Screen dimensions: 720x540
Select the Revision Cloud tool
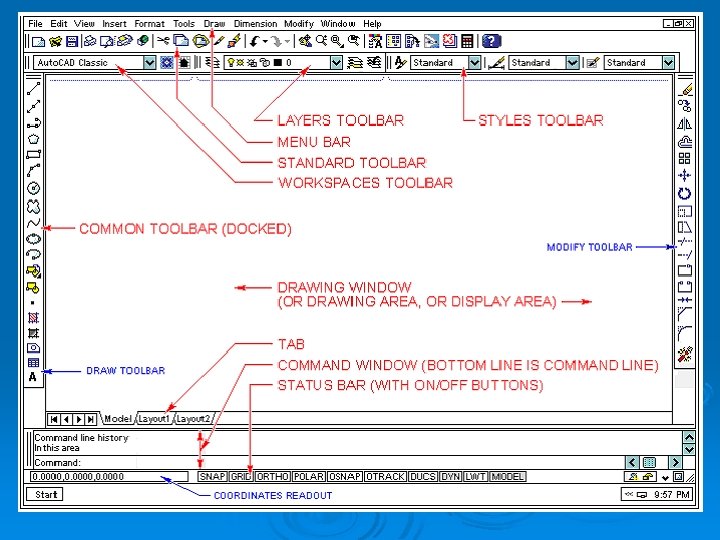tap(34, 207)
